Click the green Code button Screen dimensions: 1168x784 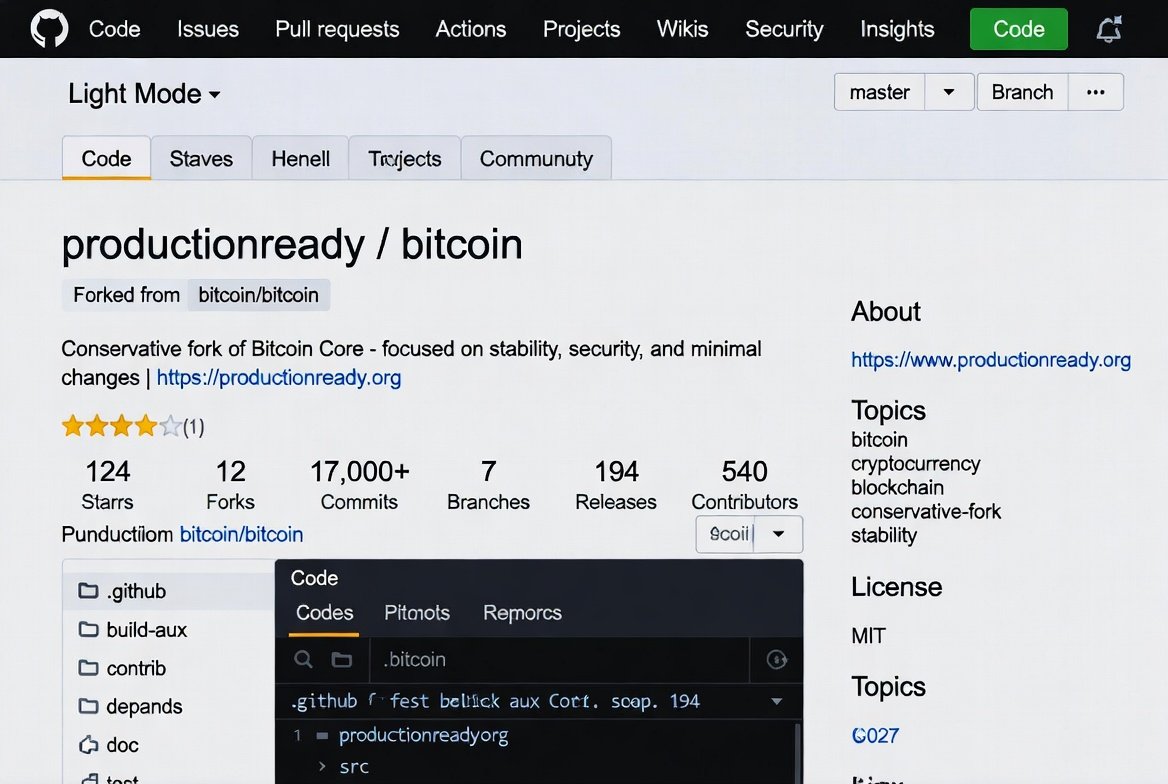coord(1018,29)
